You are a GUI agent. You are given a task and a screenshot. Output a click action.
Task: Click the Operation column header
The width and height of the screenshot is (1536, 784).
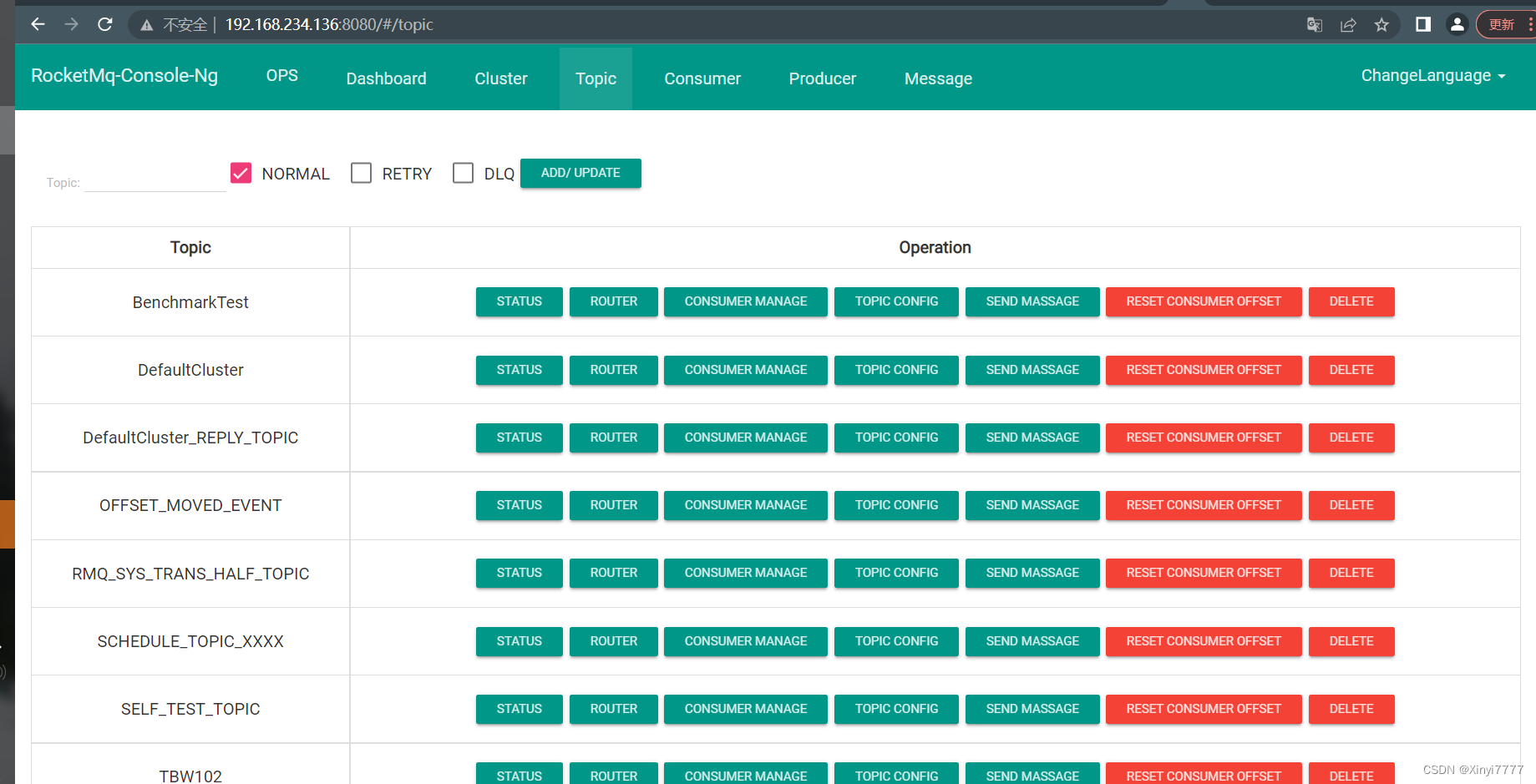click(x=935, y=247)
